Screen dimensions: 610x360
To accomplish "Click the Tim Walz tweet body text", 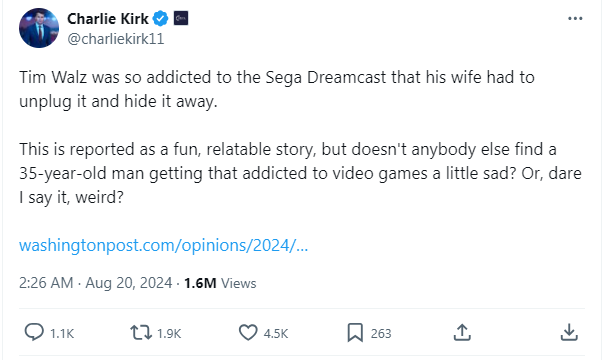I will 300,137.
